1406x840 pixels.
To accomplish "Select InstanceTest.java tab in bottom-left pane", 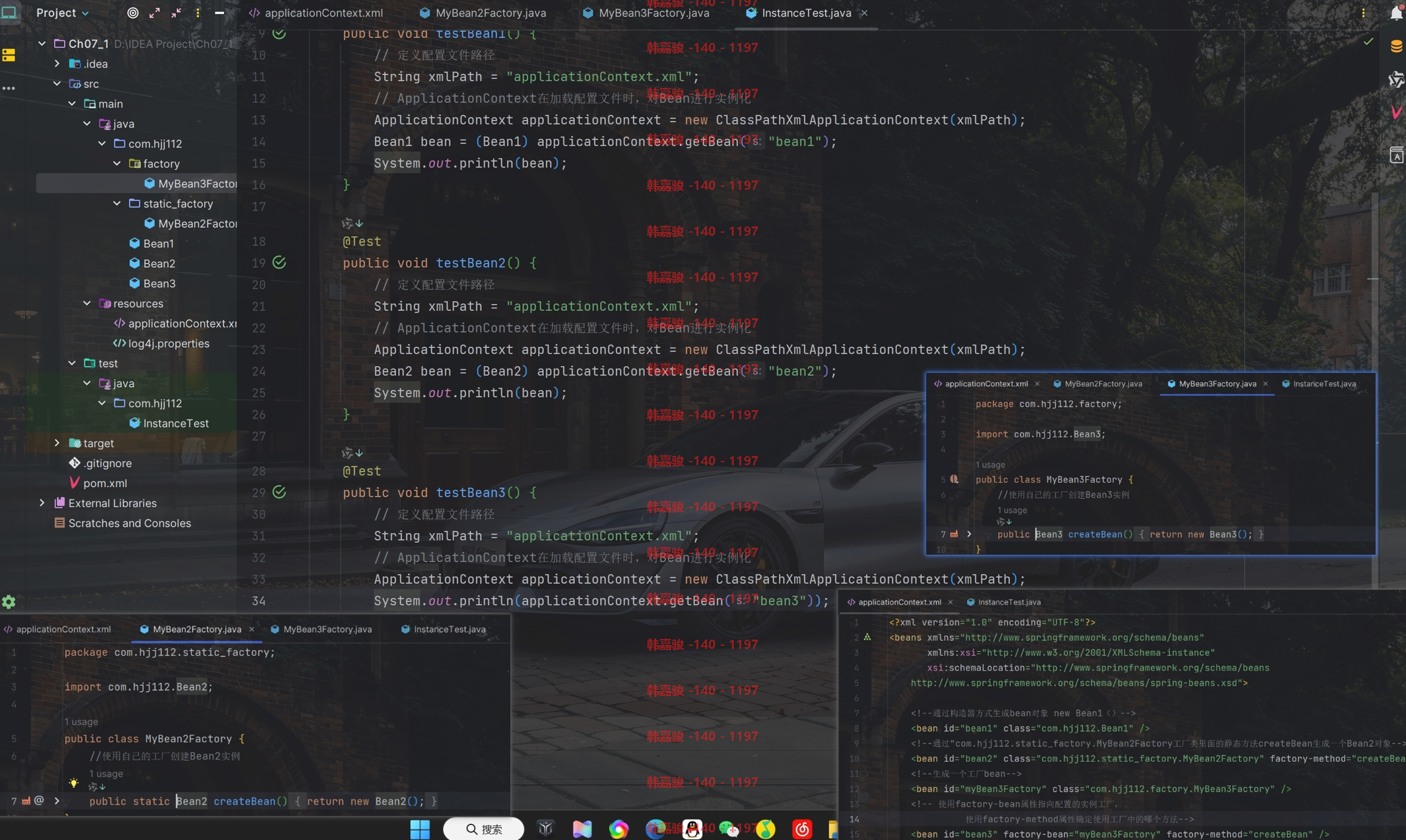I will [x=443, y=629].
